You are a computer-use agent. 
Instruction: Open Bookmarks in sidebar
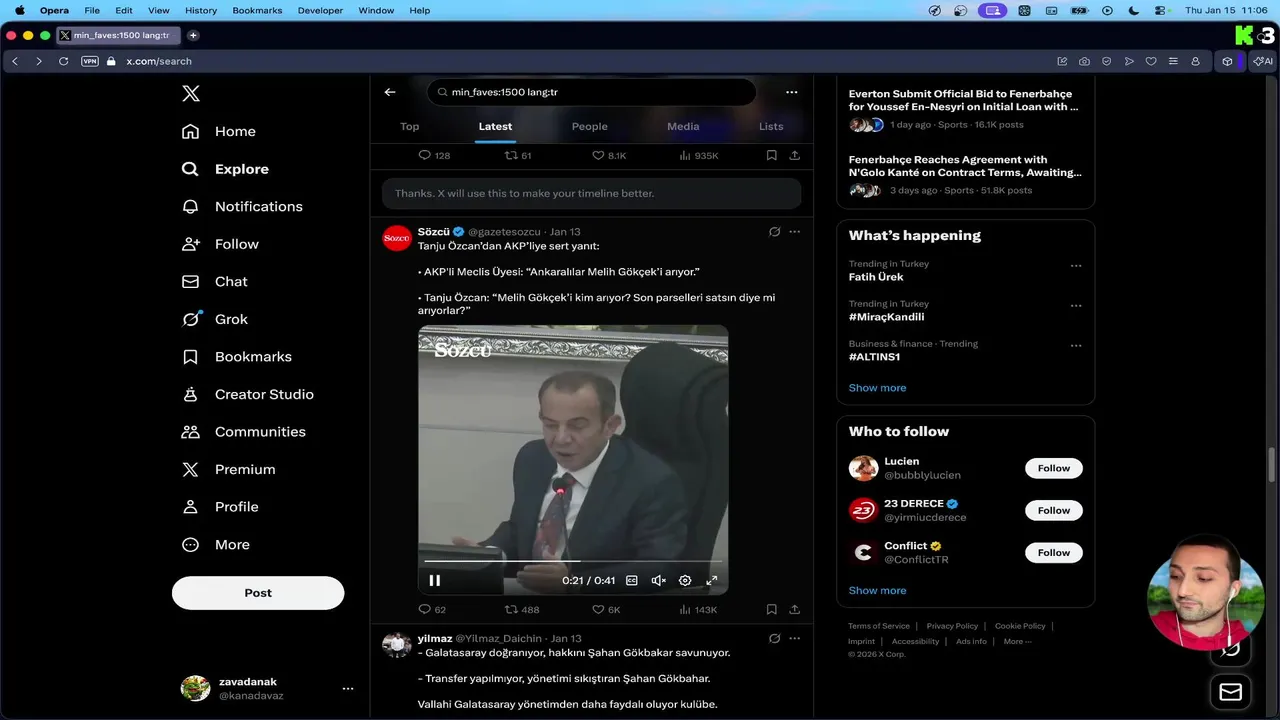click(236, 357)
